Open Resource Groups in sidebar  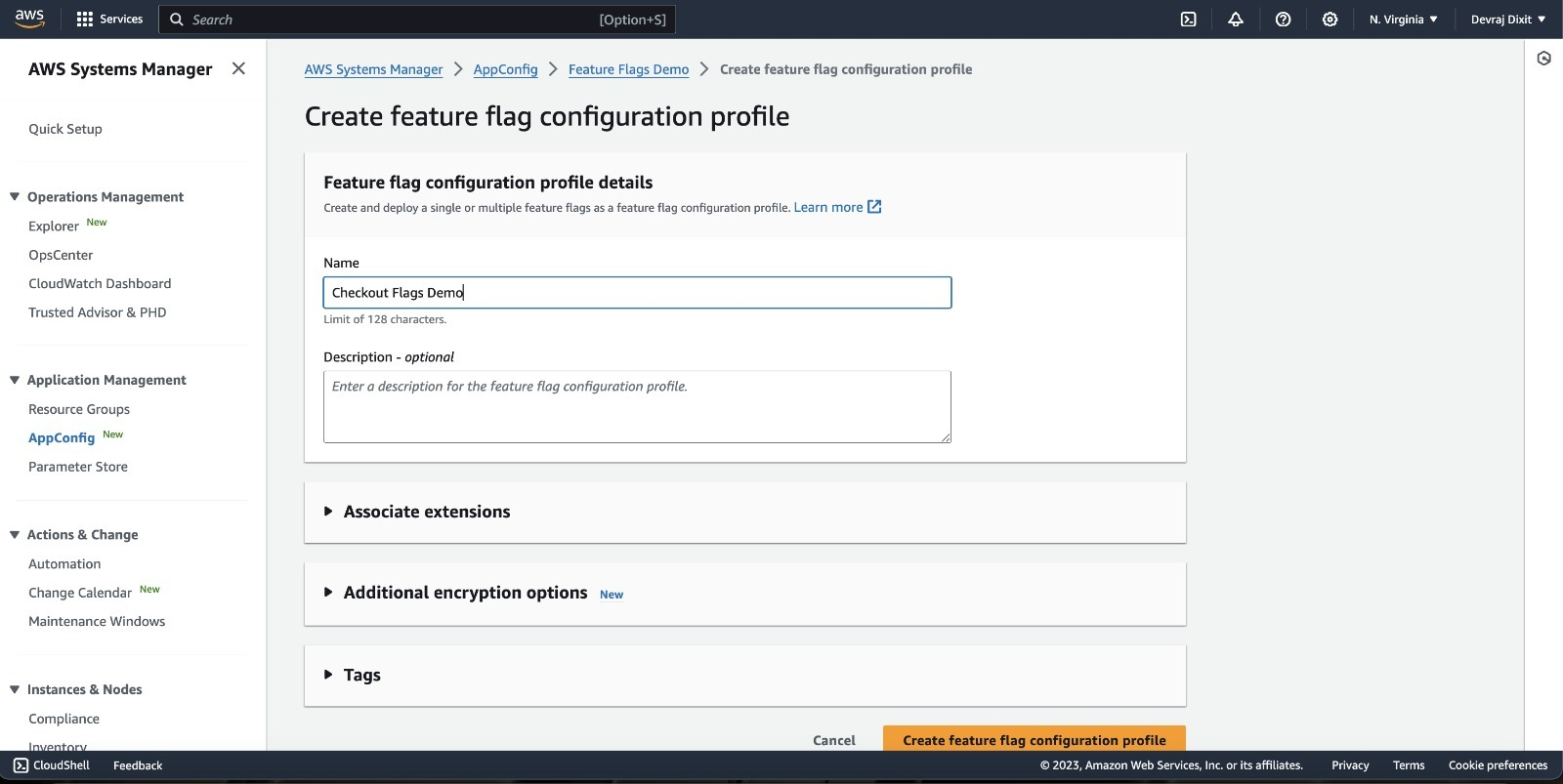79,409
